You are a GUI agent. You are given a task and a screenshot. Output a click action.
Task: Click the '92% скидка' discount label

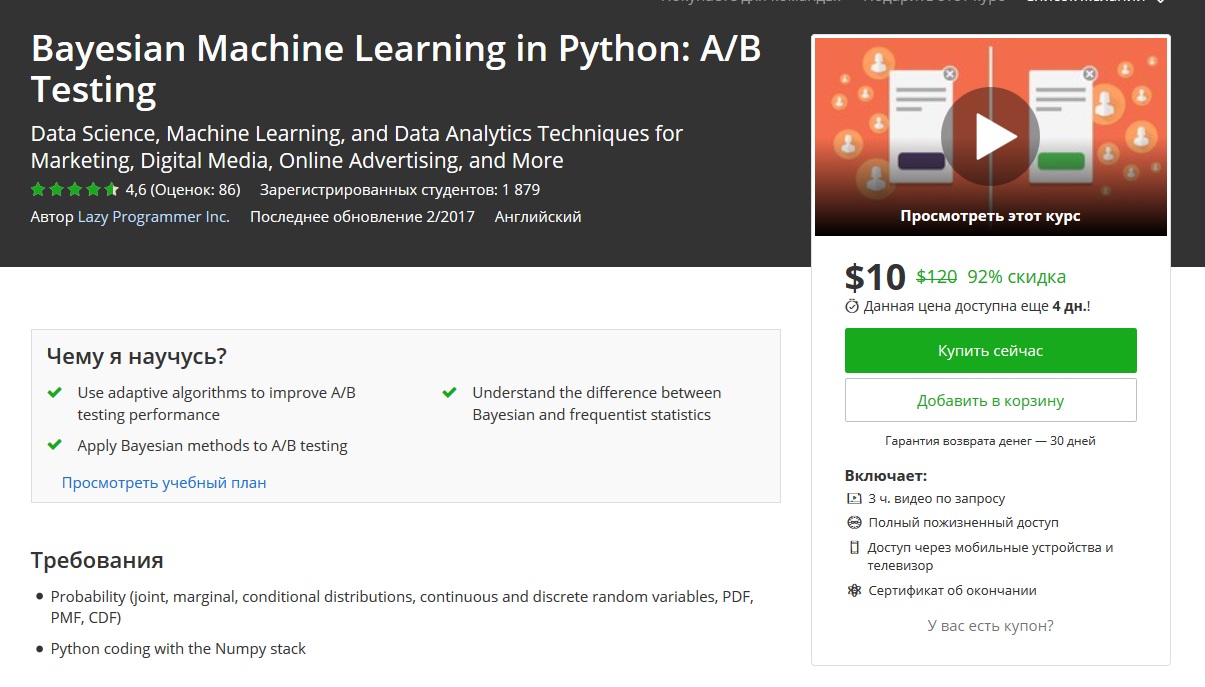(1016, 277)
